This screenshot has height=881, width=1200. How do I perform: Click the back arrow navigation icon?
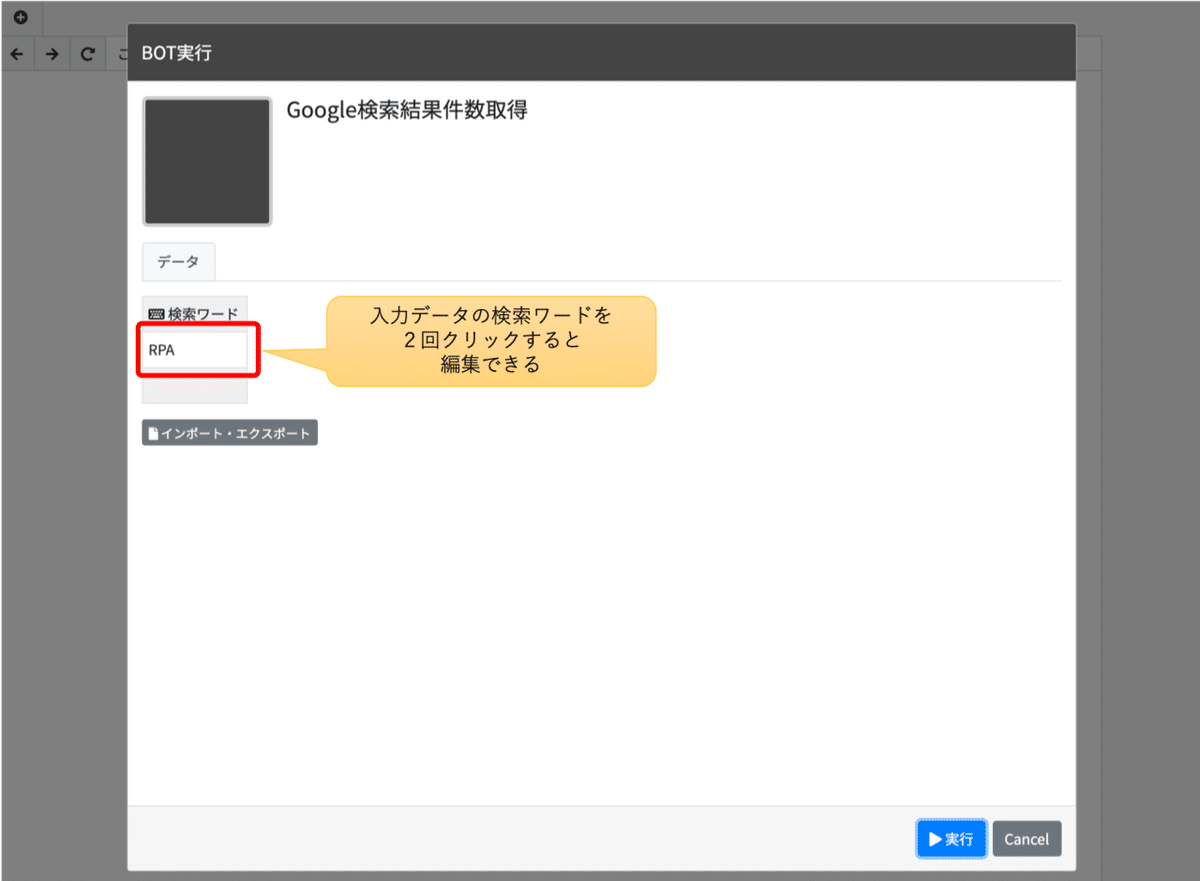pyautogui.click(x=16, y=53)
